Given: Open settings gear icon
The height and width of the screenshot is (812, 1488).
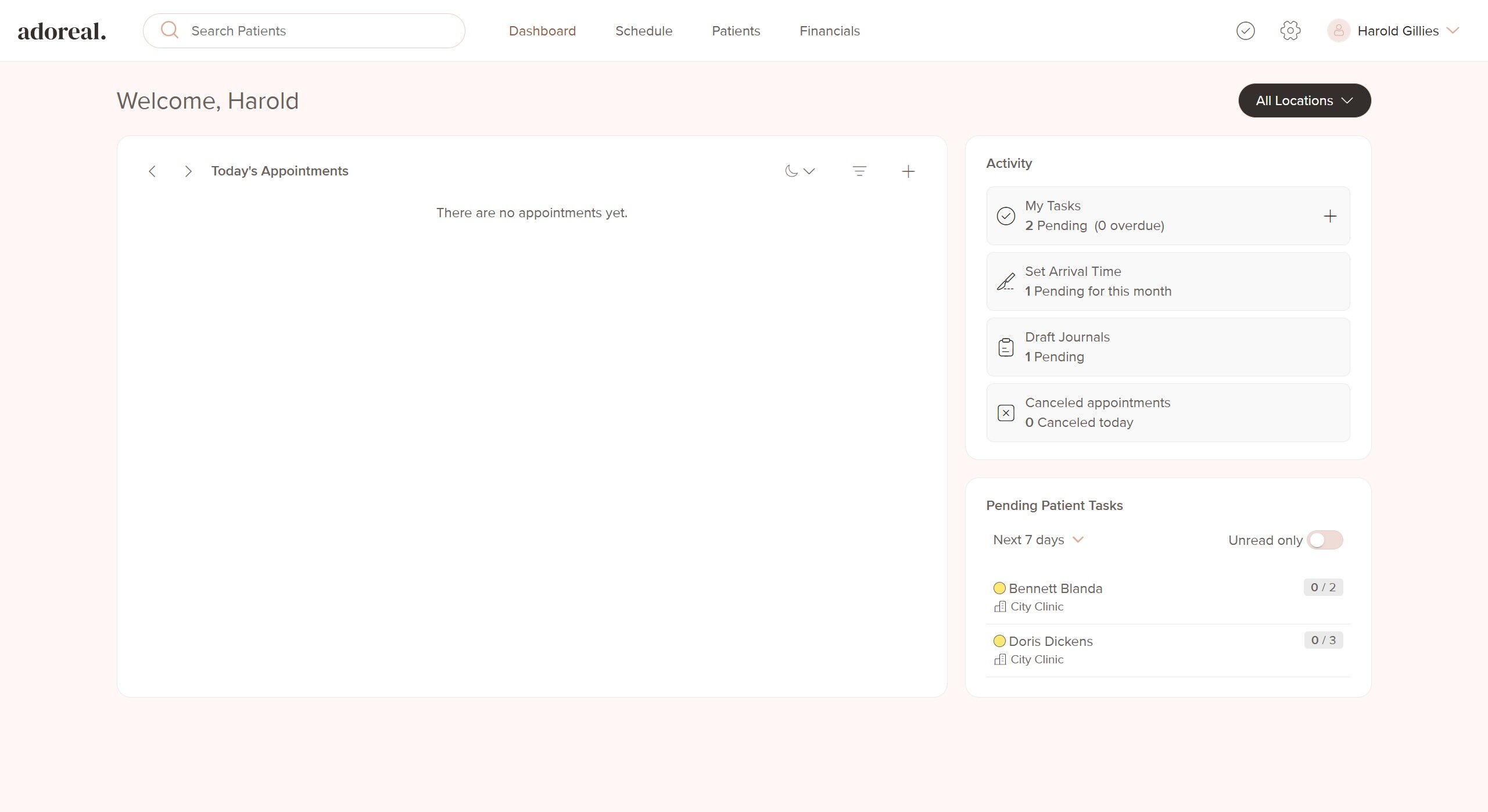Looking at the screenshot, I should (x=1290, y=31).
